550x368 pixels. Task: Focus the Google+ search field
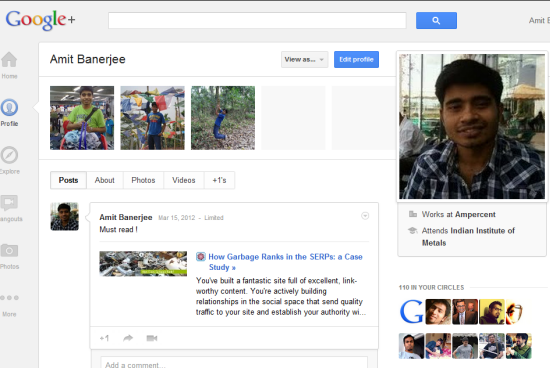pyautogui.click(x=257, y=20)
